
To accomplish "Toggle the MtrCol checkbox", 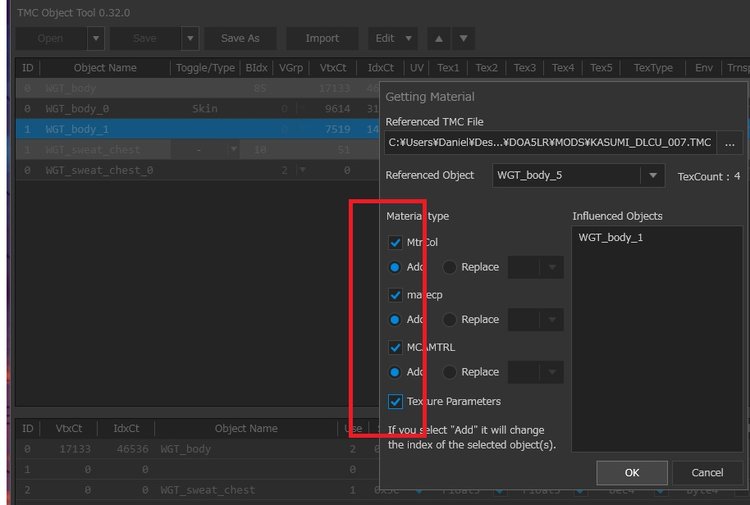I will click(395, 243).
